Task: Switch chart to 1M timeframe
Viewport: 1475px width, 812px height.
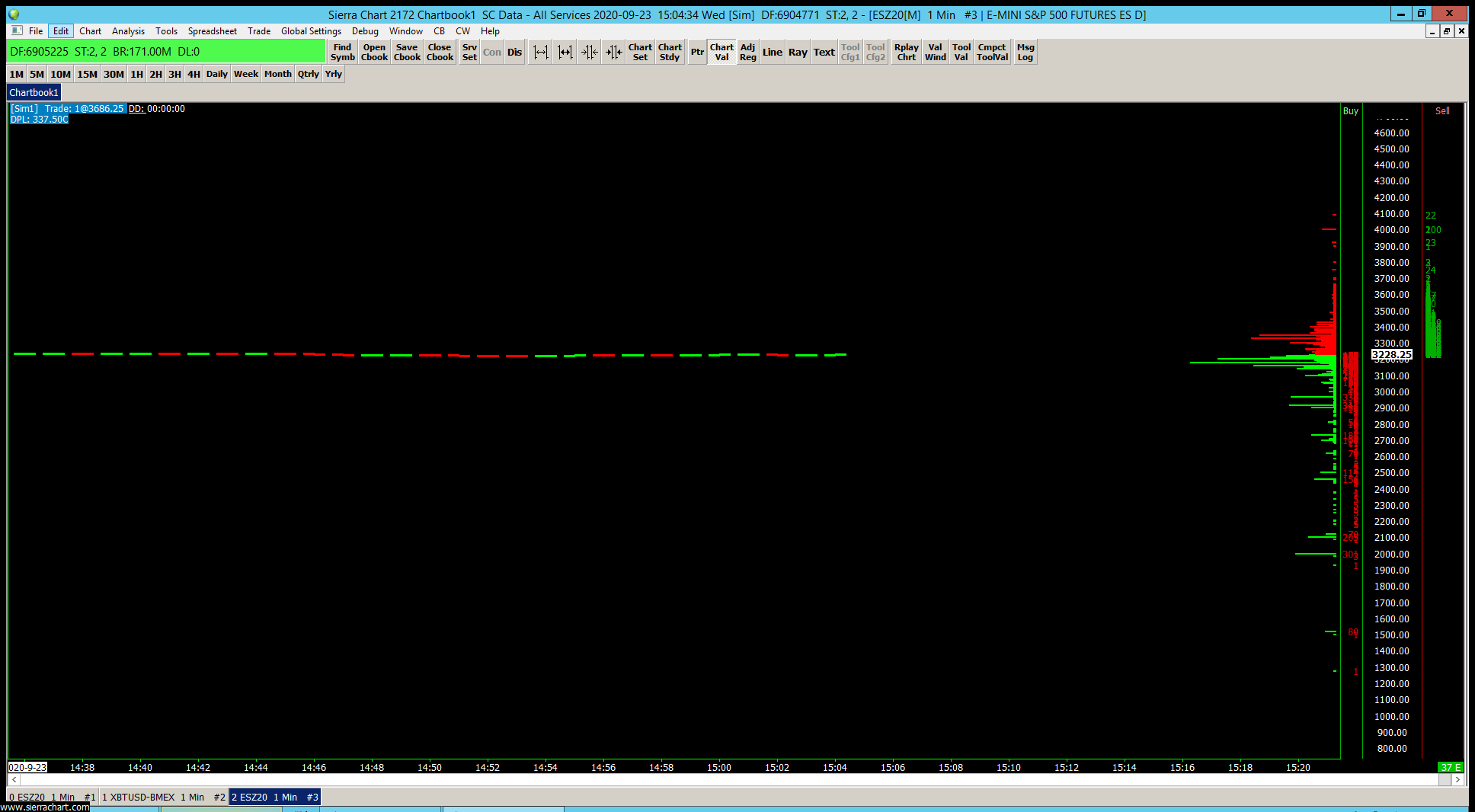Action: pyautogui.click(x=17, y=74)
